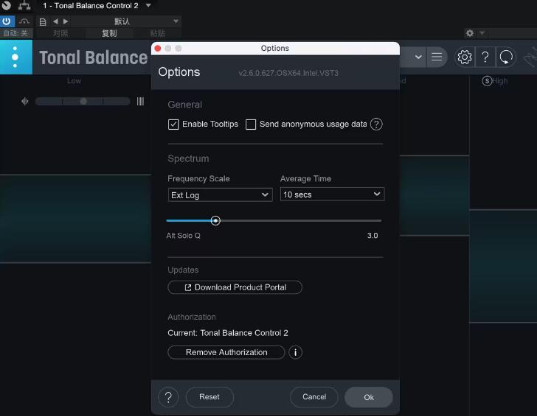Click Remove Authorization button
Viewport: 537px width, 416px height.
(226, 352)
